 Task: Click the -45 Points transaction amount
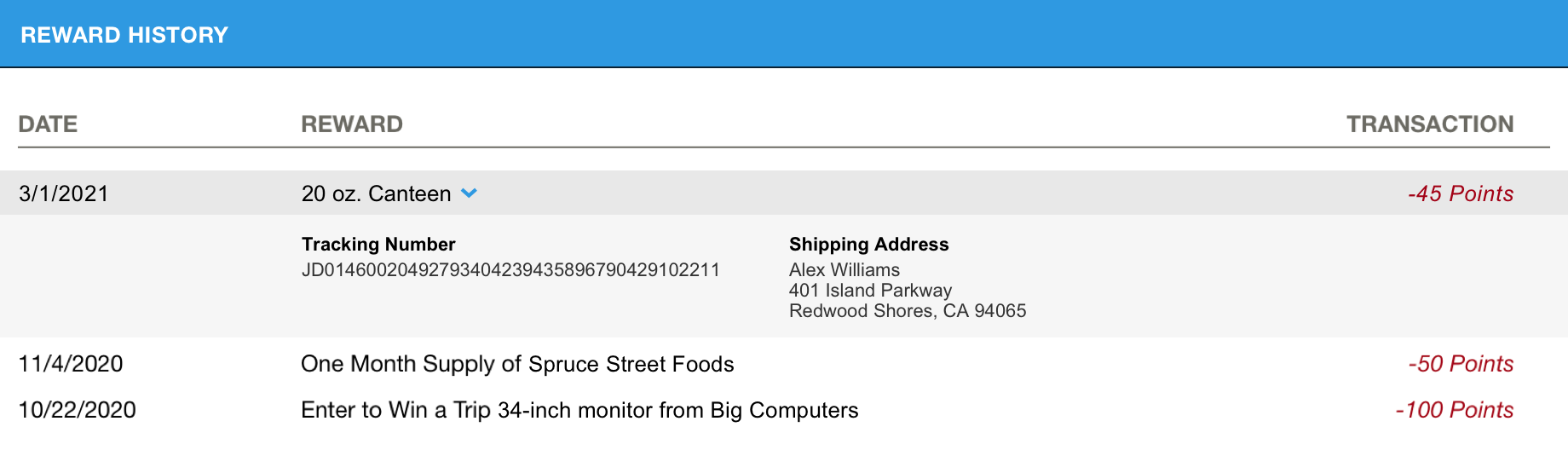coord(1460,193)
